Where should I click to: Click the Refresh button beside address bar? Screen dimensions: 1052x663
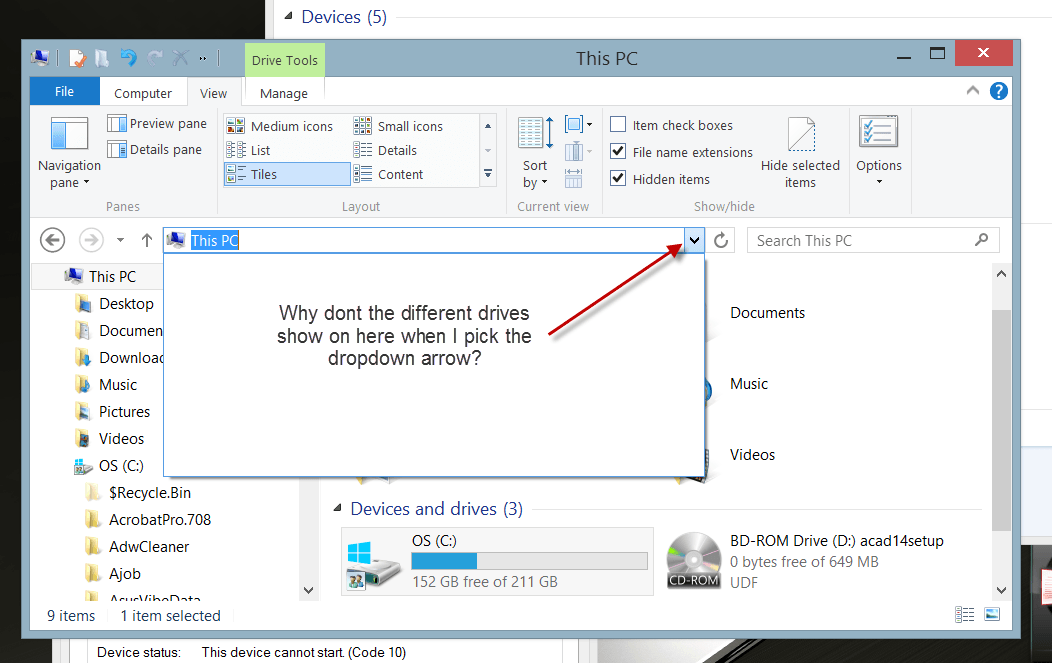722,240
